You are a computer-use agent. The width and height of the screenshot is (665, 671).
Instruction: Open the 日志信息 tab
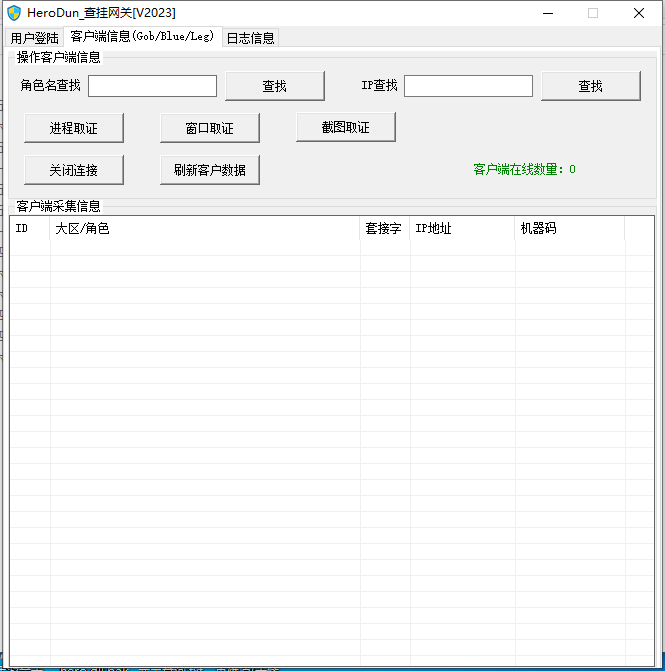[250, 38]
